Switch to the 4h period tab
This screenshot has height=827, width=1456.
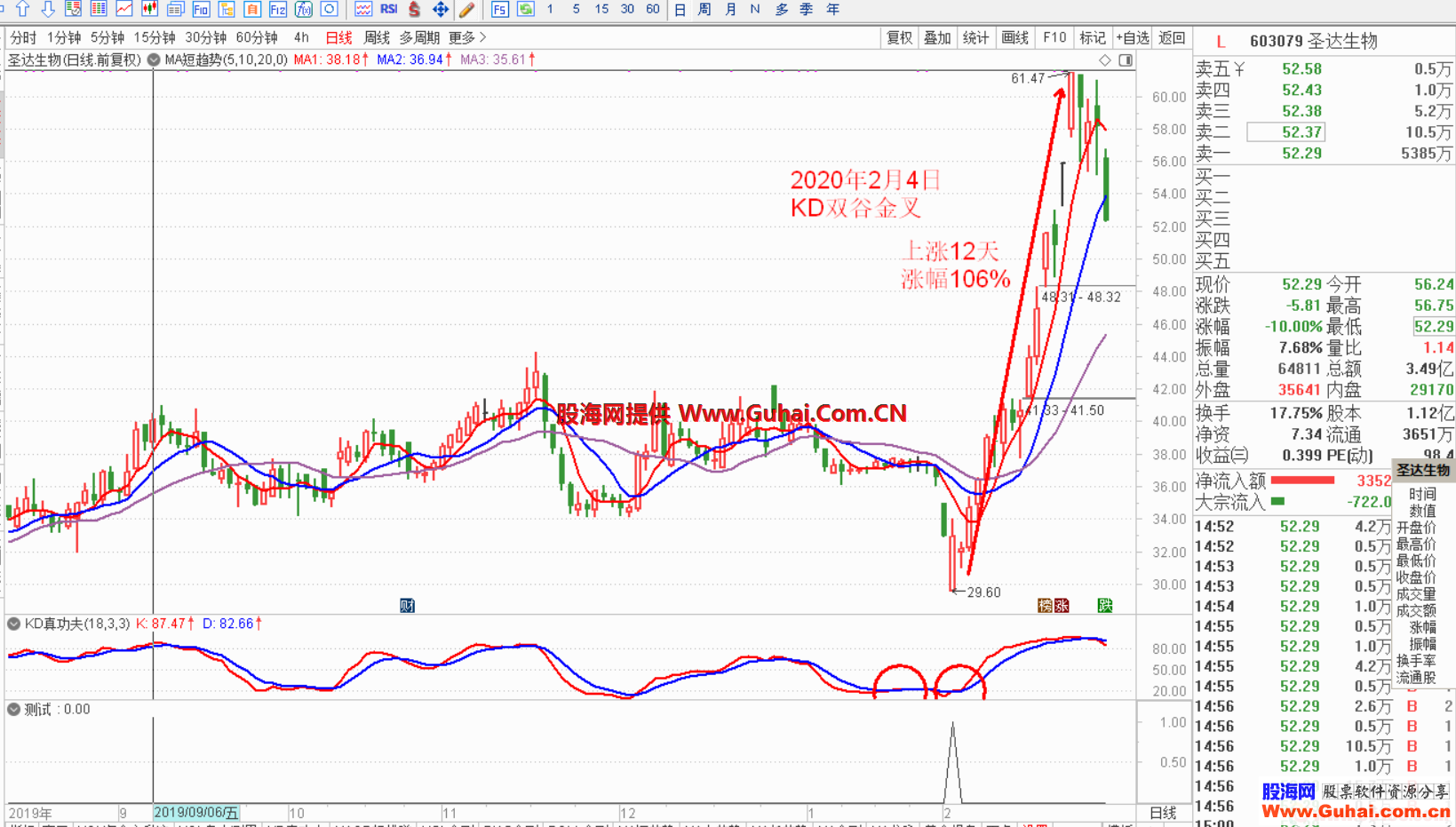tap(301, 37)
